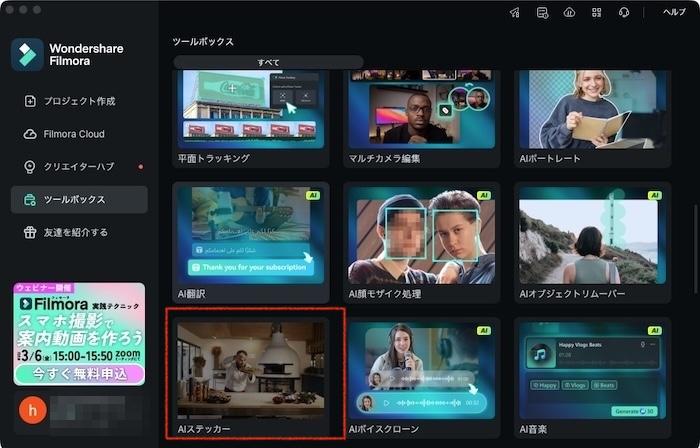This screenshot has width=700, height=448.
Task: Click the paper plane send icon
Action: tap(515, 12)
